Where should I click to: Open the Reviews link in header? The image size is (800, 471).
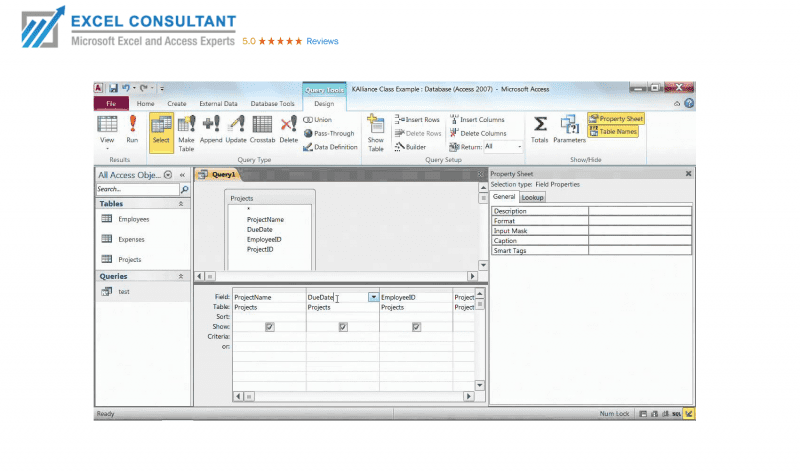coord(322,41)
